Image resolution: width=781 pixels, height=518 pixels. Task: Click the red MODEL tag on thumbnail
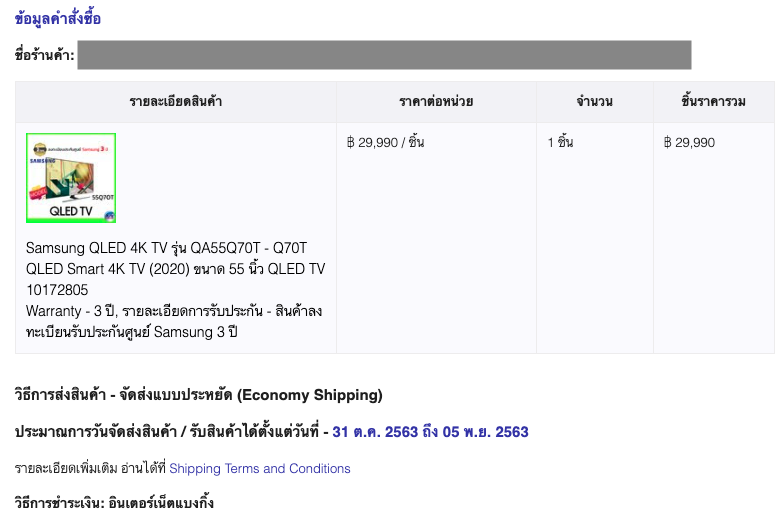point(36,191)
